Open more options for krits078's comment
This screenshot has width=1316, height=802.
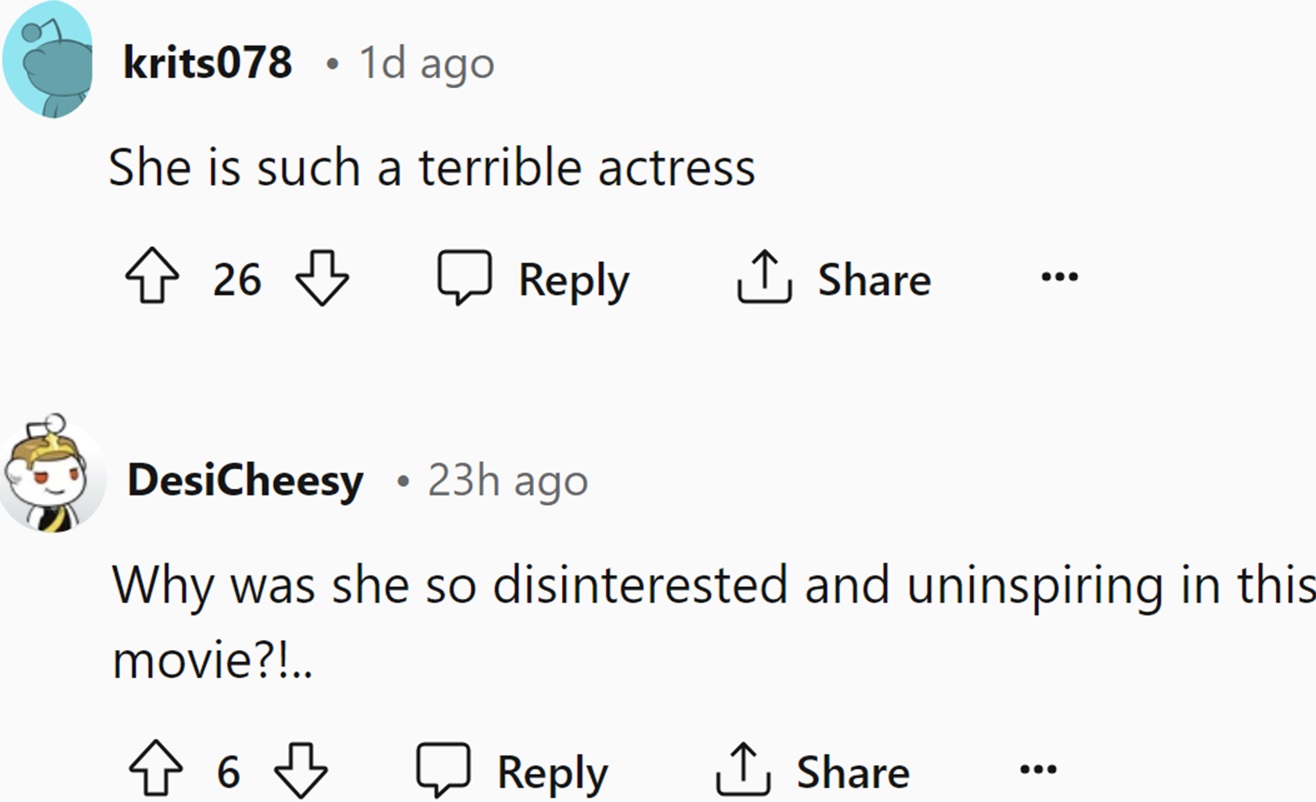pyautogui.click(x=1059, y=277)
